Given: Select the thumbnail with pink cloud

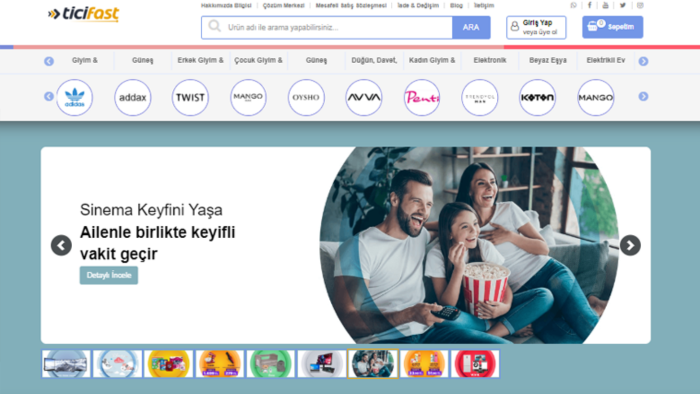Looking at the screenshot, I should 117,364.
